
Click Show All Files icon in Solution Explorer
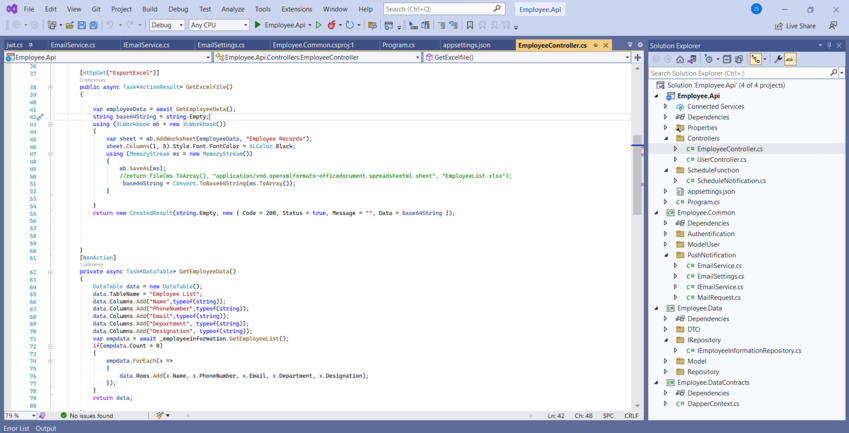tap(739, 59)
